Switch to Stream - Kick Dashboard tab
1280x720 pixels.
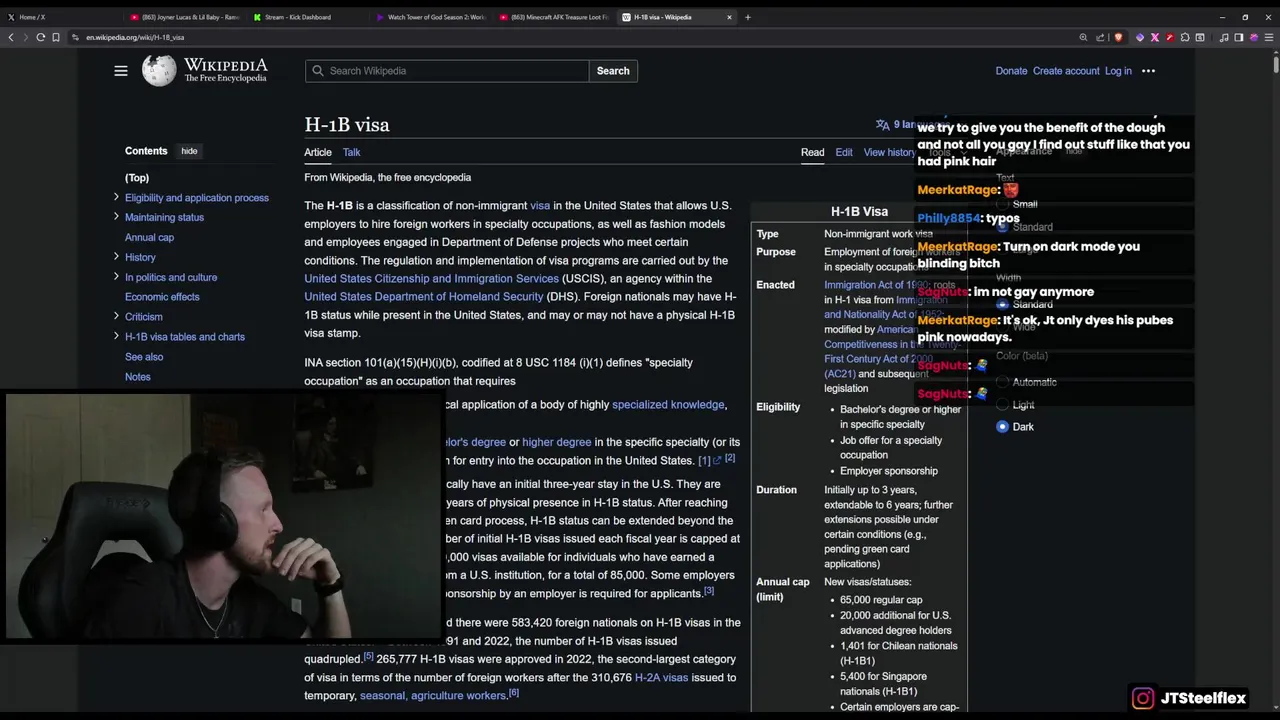307,17
